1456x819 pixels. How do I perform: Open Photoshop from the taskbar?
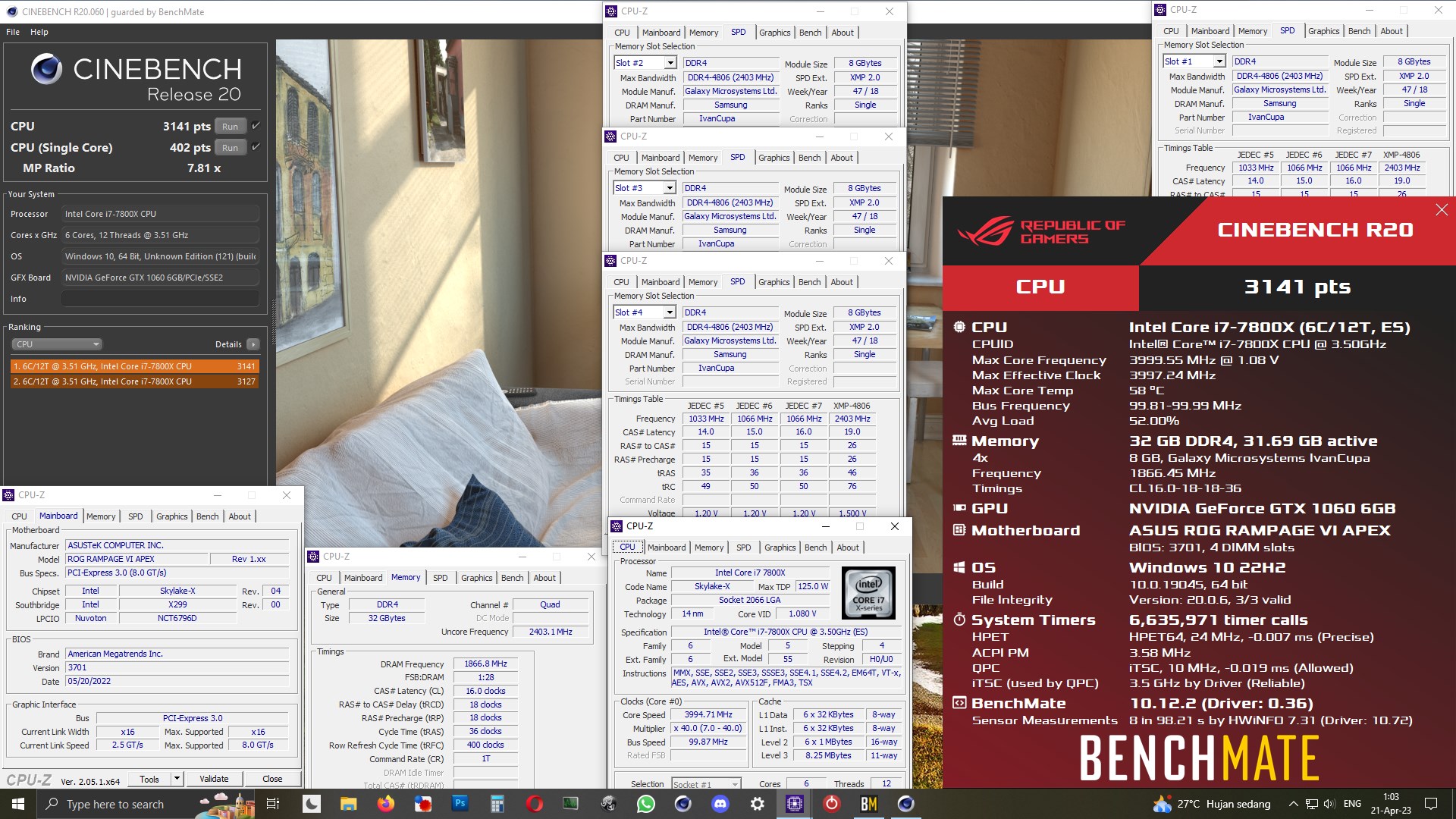point(460,804)
